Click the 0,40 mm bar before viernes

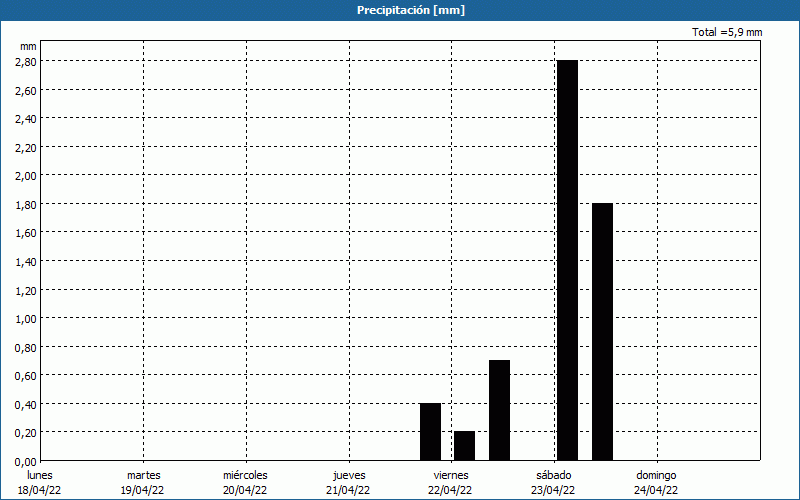tap(431, 432)
